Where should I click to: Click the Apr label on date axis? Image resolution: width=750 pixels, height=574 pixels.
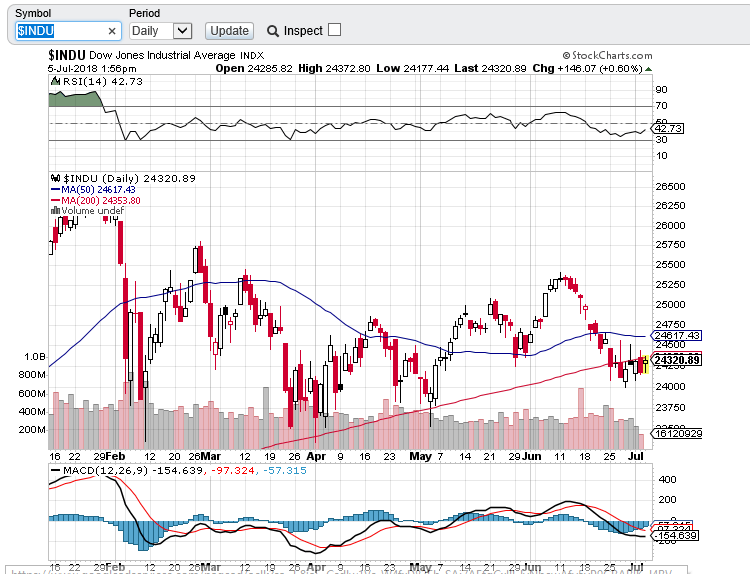[316, 456]
